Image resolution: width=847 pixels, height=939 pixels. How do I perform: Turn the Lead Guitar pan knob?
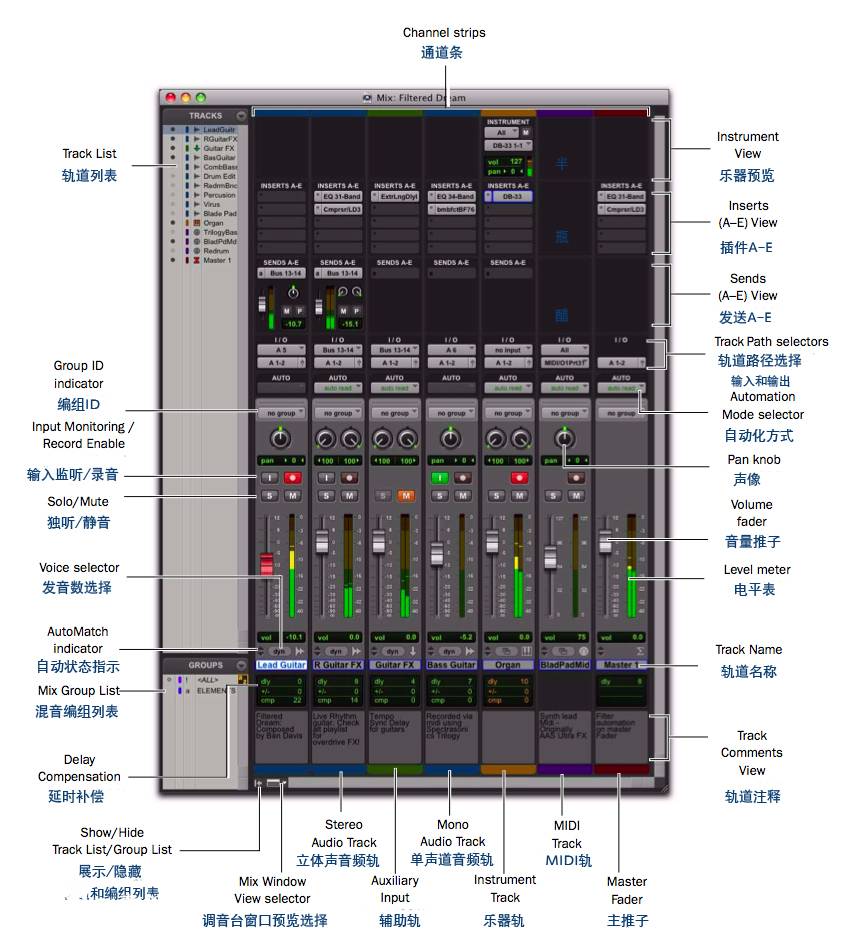(281, 439)
